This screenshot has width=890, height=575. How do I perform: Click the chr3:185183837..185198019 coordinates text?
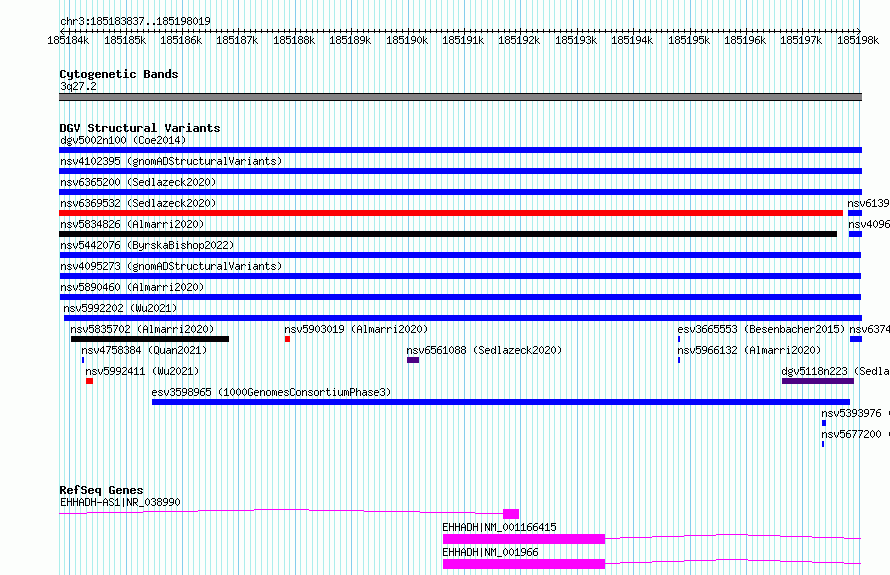pyautogui.click(x=135, y=21)
